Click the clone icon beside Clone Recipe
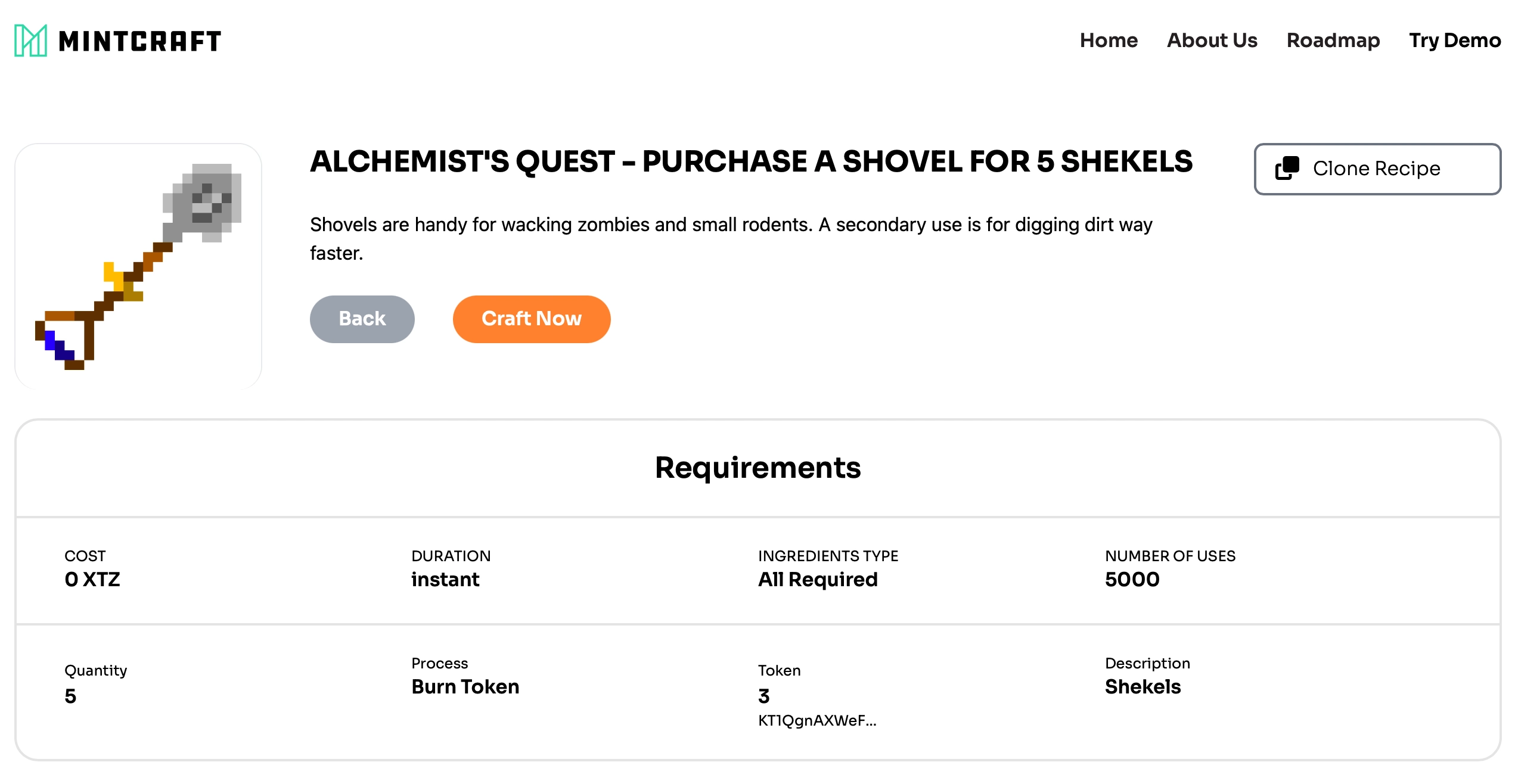 click(1287, 169)
